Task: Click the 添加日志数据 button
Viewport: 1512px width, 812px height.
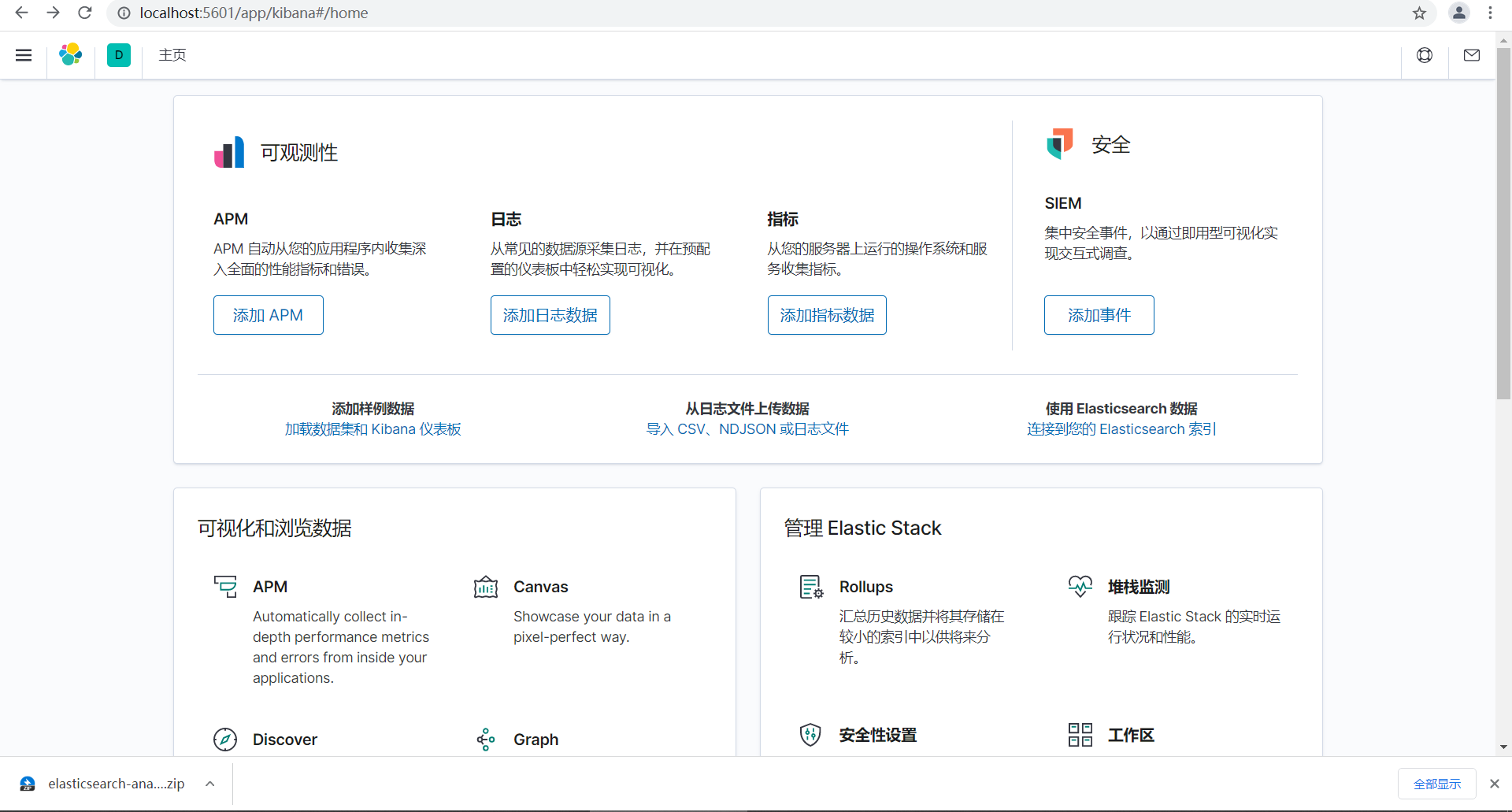Action: point(550,315)
